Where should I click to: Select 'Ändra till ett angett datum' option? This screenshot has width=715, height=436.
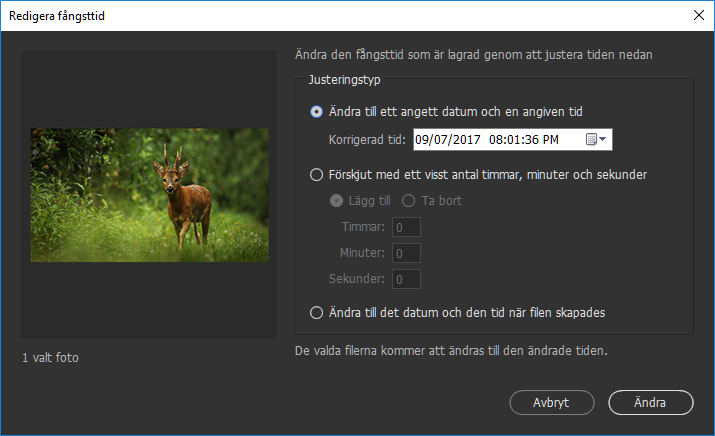click(x=317, y=112)
